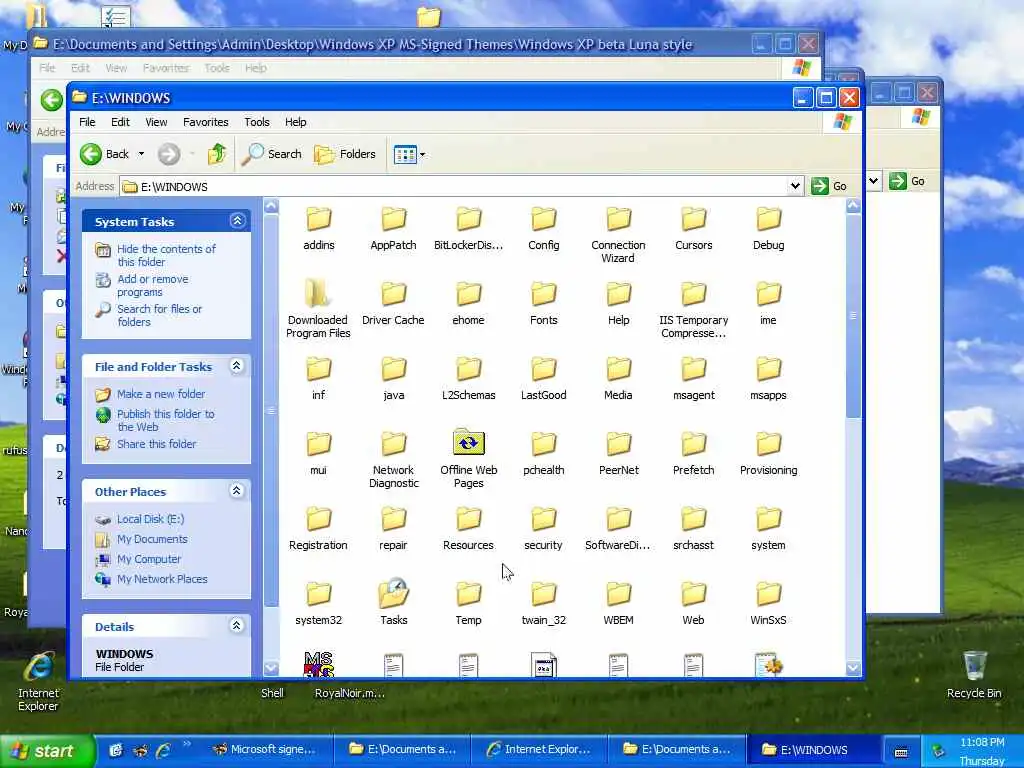
Task: Click the Back button in E:\WINDOWS toolbar
Action: pos(104,154)
